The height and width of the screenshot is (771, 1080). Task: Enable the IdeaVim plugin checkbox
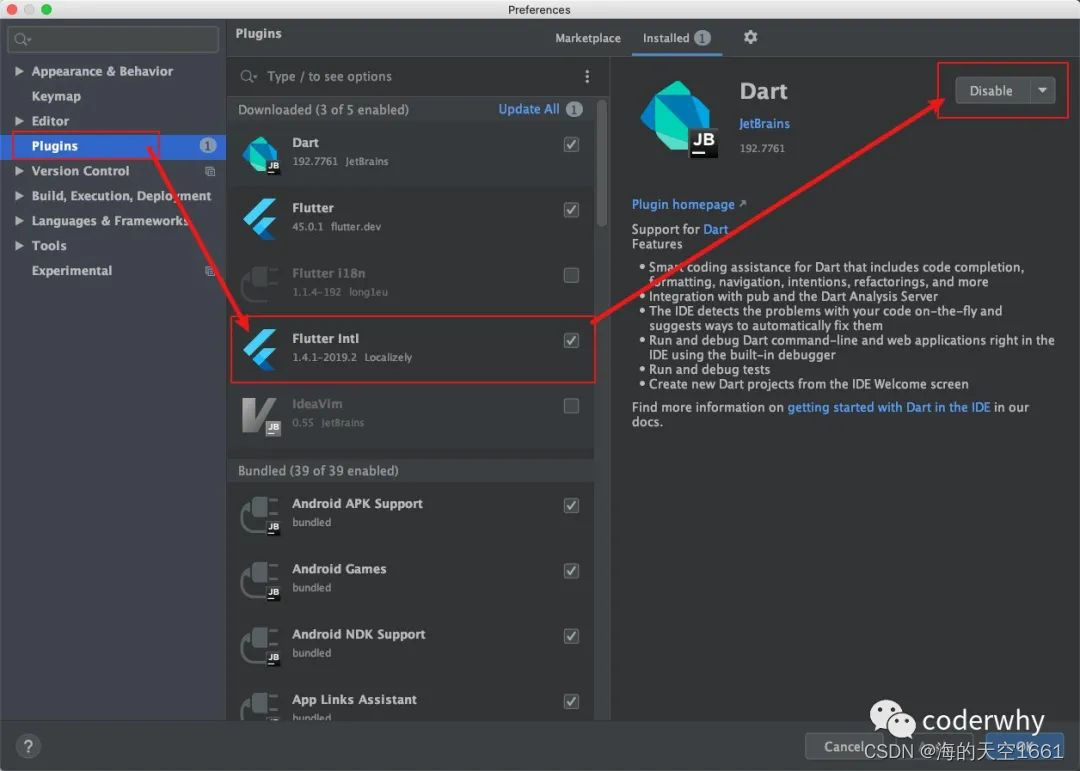pos(571,406)
